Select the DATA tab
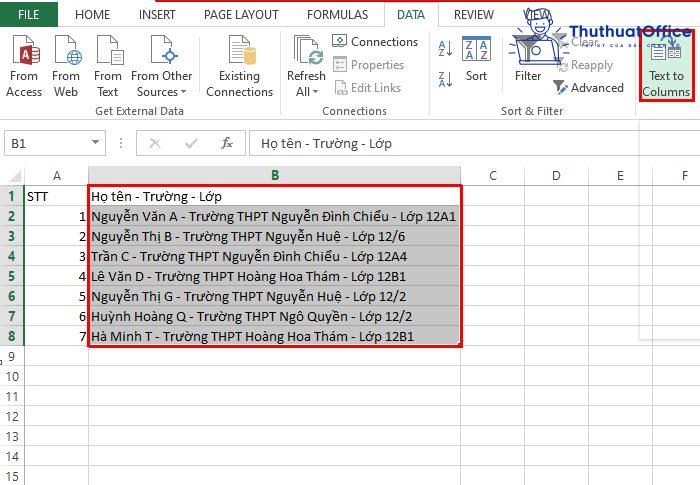 coord(411,15)
